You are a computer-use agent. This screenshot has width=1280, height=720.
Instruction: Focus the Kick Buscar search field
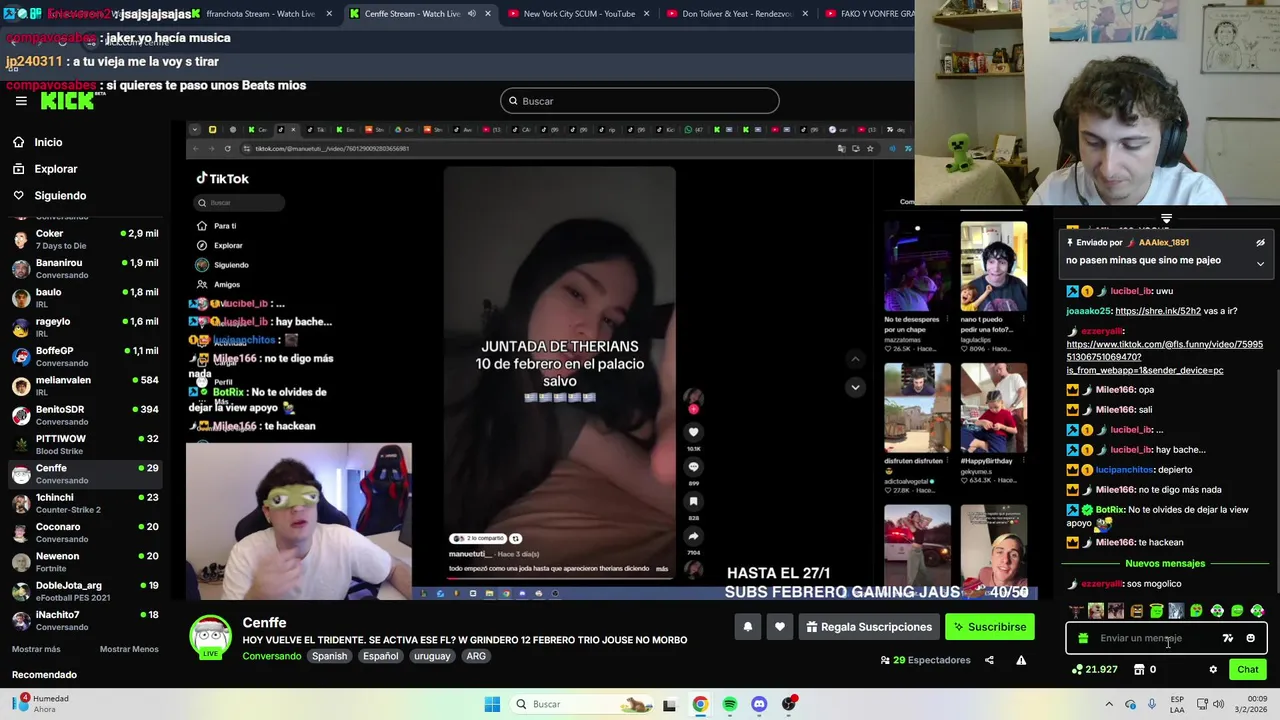pos(640,101)
